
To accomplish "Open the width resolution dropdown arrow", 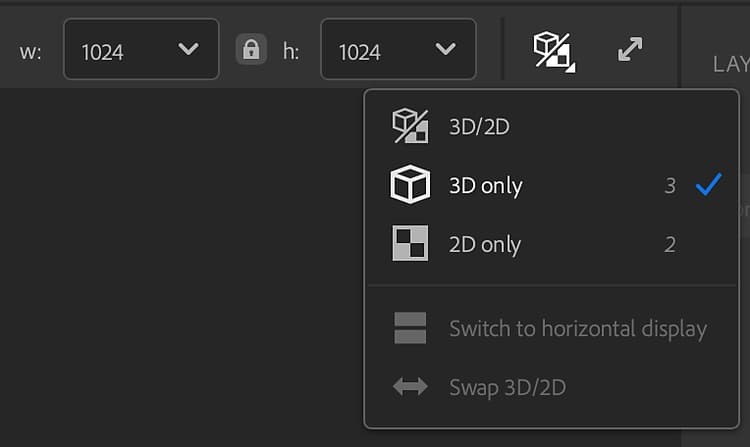I will (x=188, y=49).
